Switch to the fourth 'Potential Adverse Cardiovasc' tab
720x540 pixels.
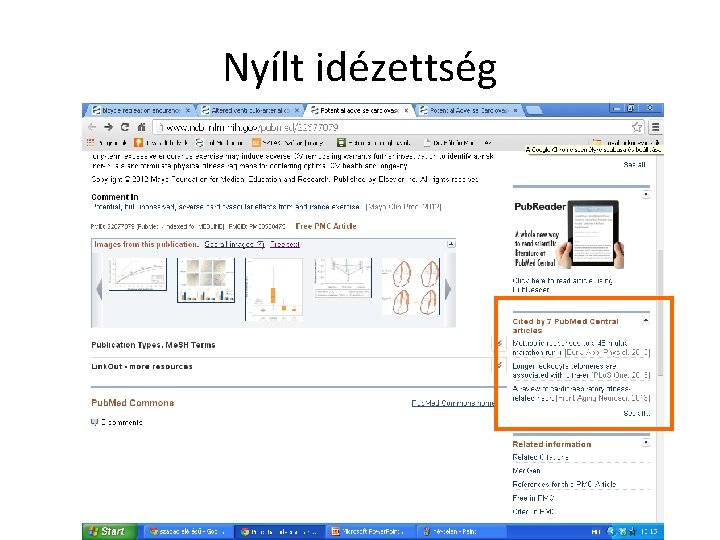coord(469,111)
